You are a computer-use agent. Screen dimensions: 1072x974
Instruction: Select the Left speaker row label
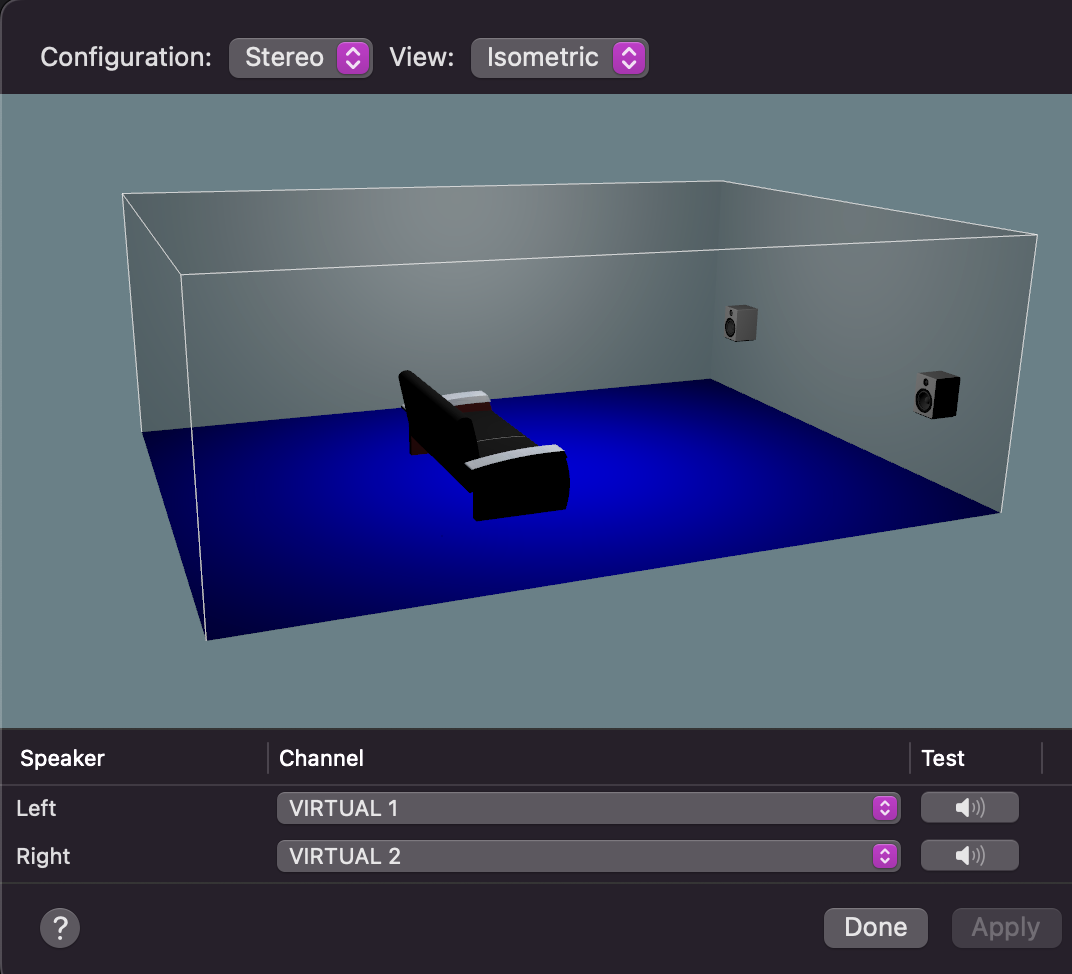tap(37, 808)
